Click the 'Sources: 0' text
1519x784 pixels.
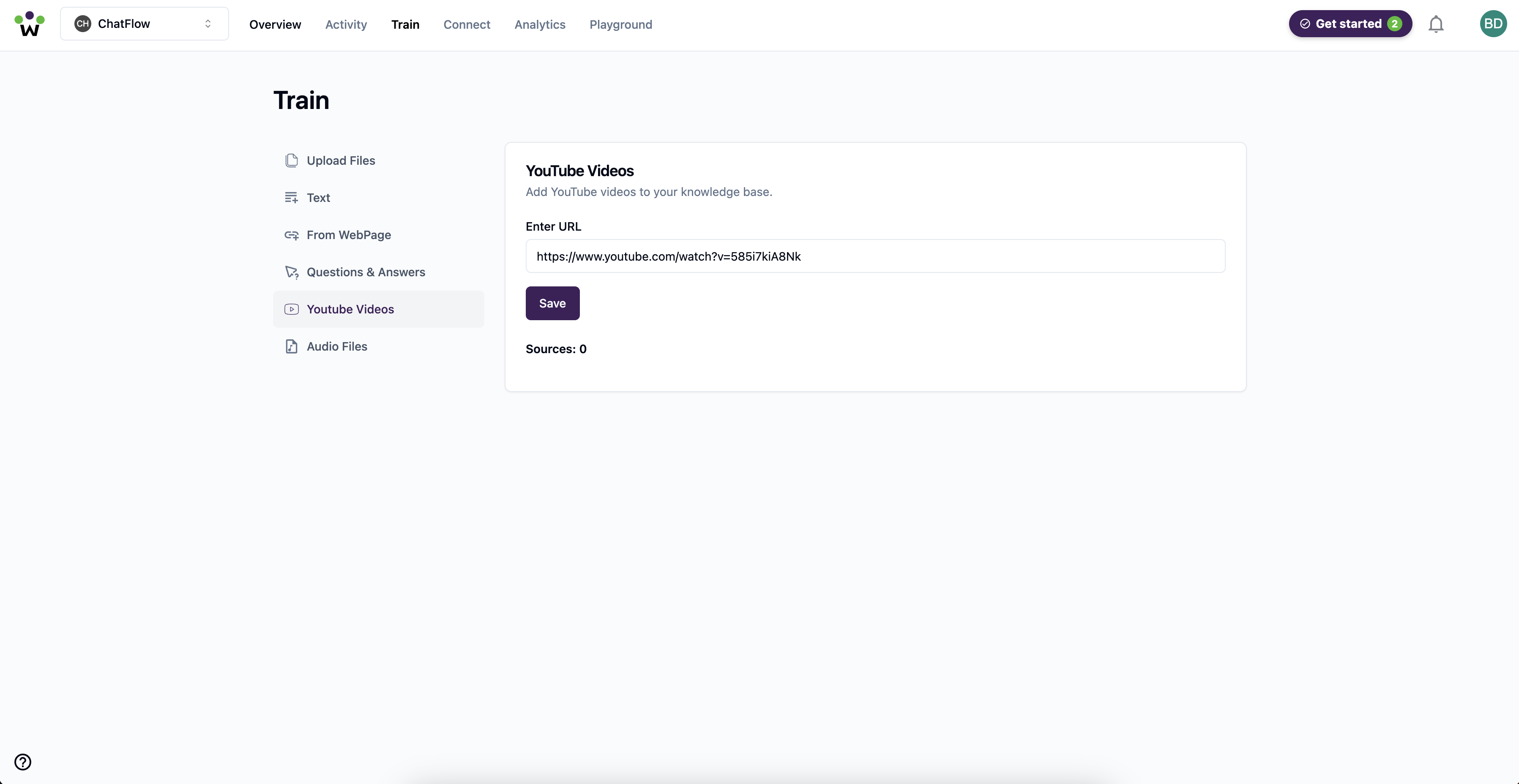pyautogui.click(x=556, y=349)
